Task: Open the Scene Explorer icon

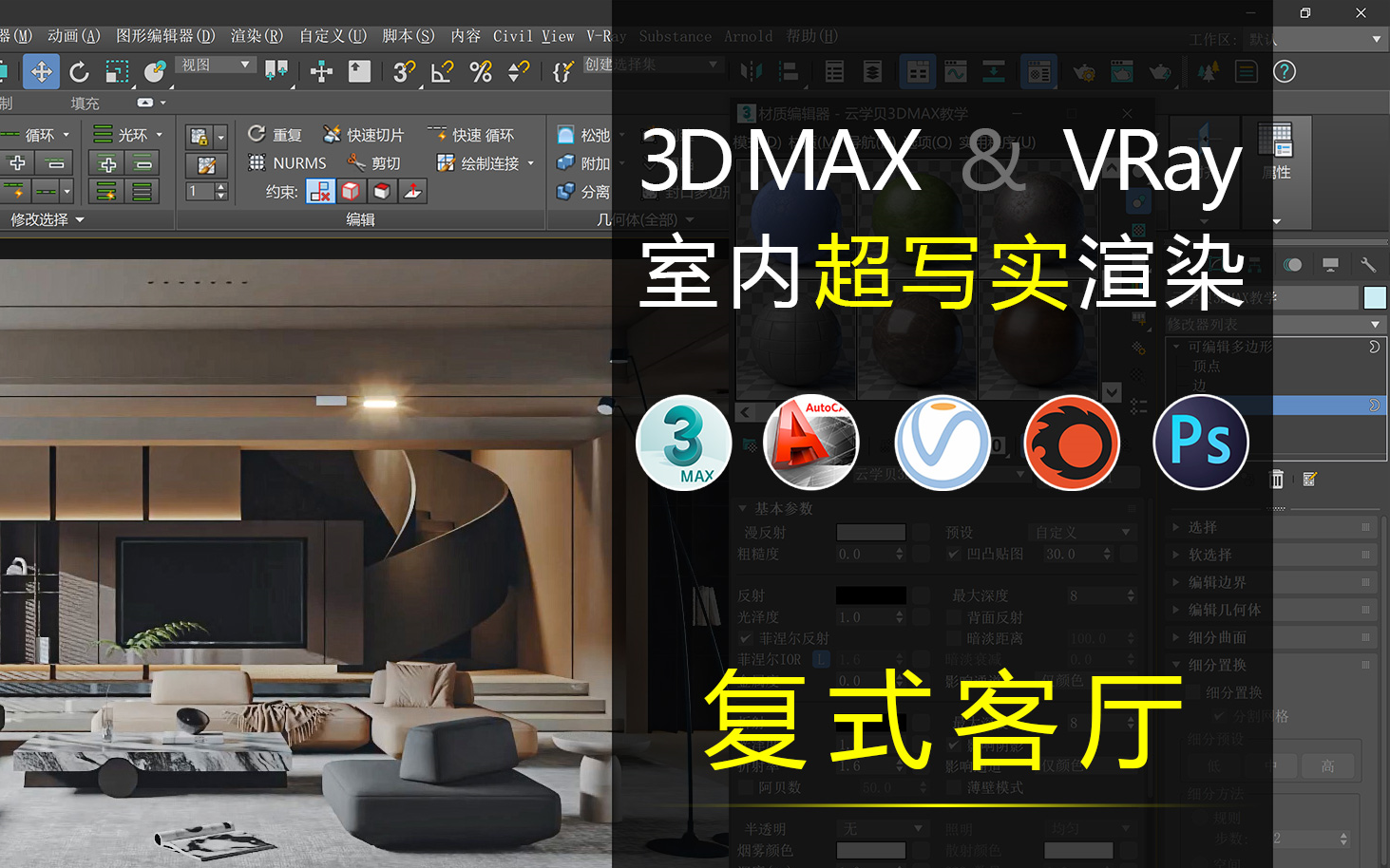Action: coord(835,71)
